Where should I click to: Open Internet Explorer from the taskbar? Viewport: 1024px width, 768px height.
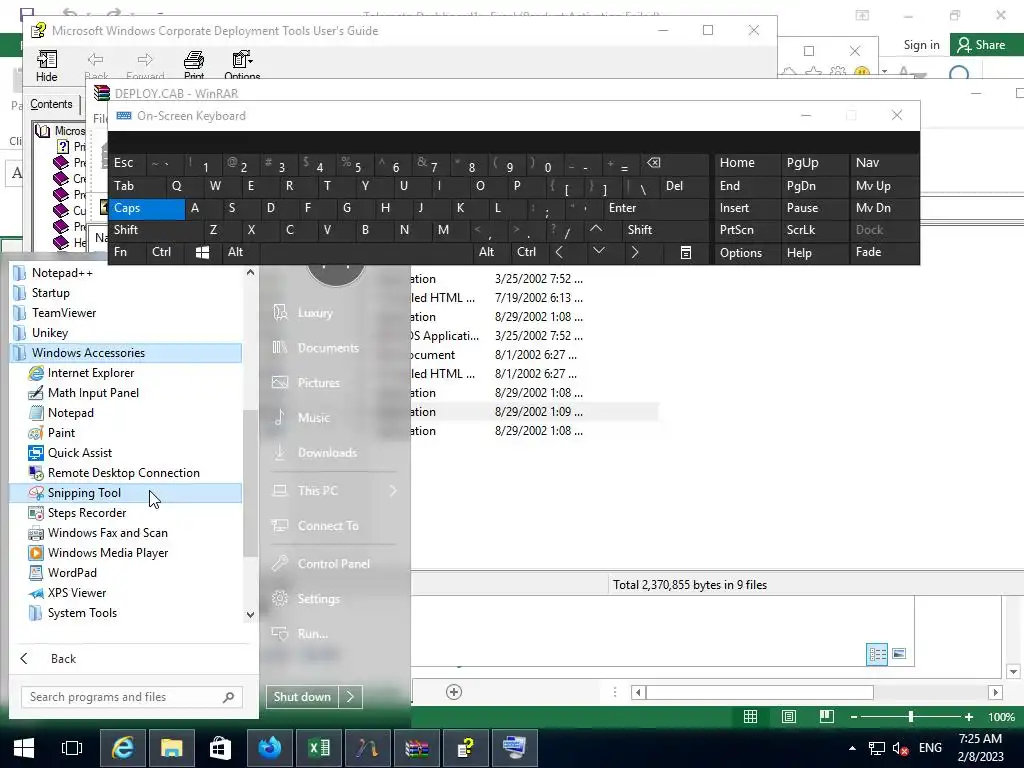[122, 748]
